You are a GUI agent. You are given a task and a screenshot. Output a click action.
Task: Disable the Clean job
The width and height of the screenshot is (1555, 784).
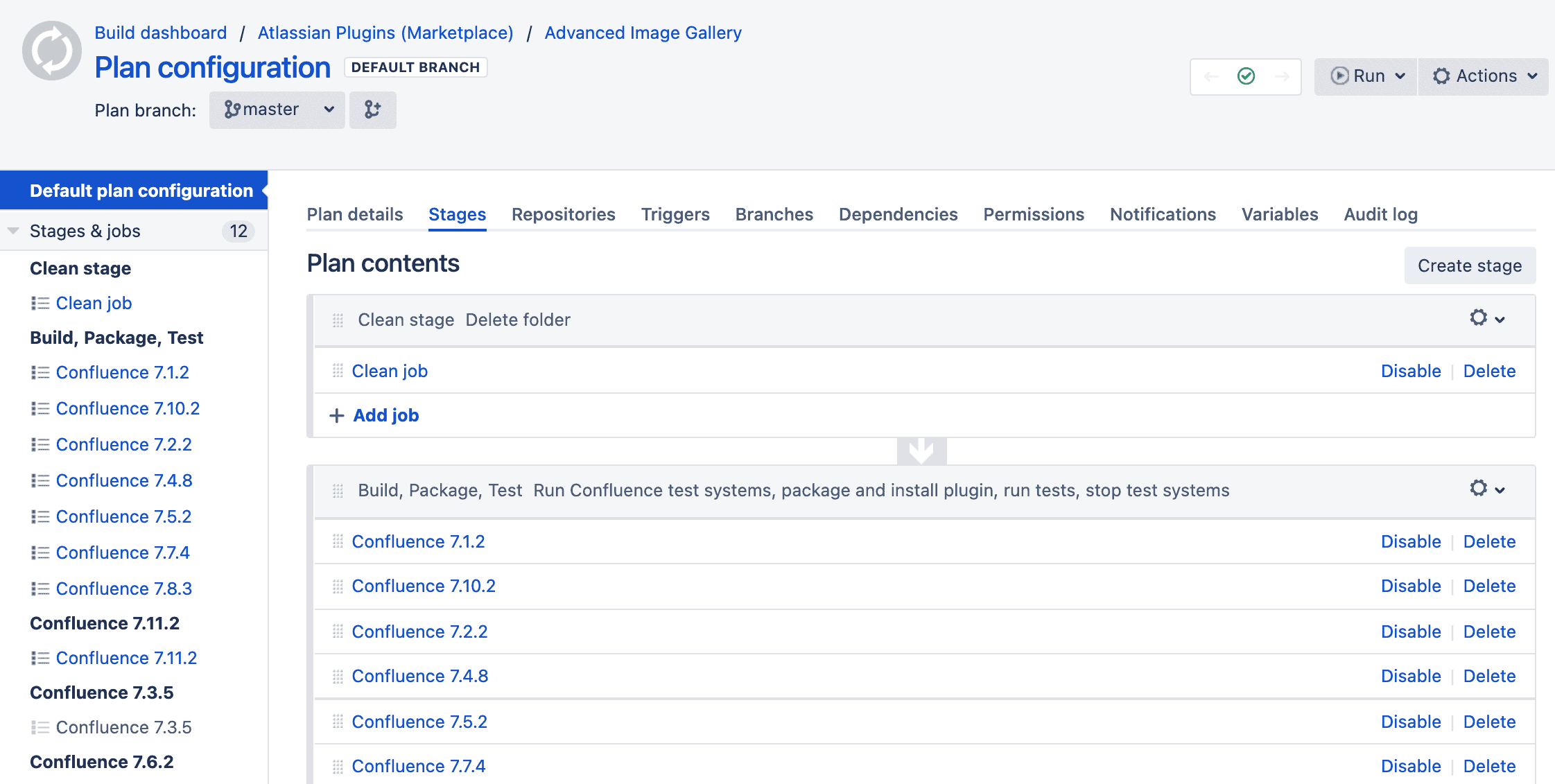(1410, 371)
